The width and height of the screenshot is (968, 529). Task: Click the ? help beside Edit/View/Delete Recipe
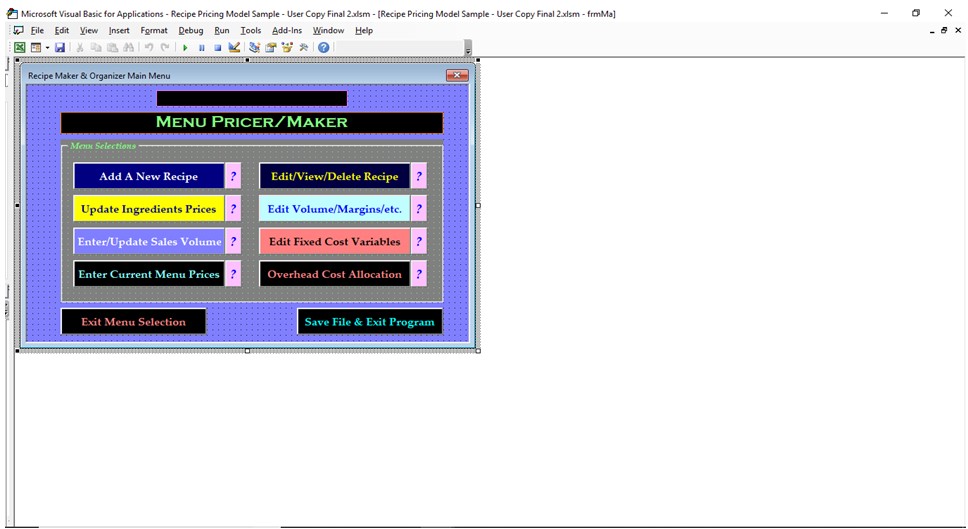pyautogui.click(x=419, y=176)
